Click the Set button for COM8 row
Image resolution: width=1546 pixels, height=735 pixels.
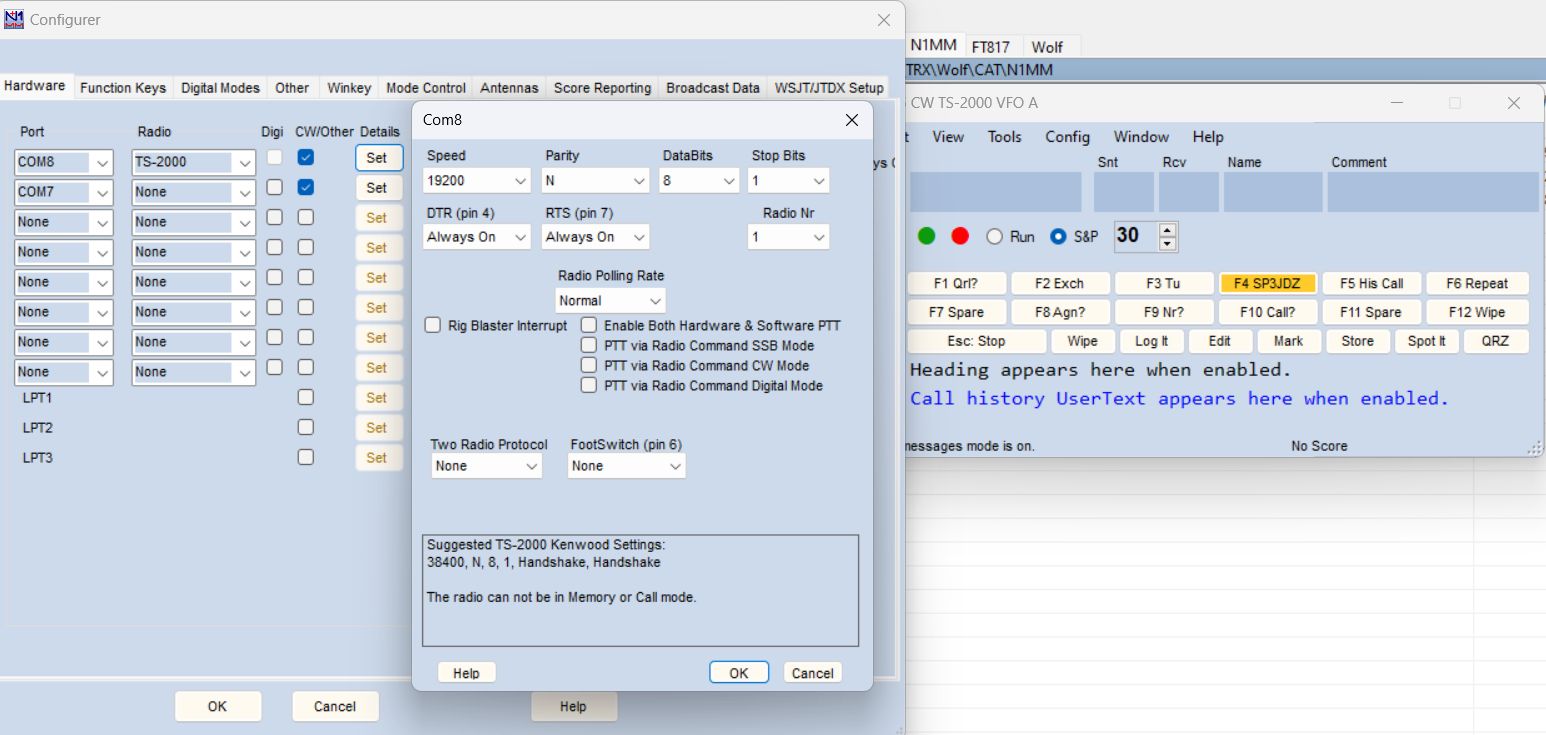pyautogui.click(x=377, y=157)
